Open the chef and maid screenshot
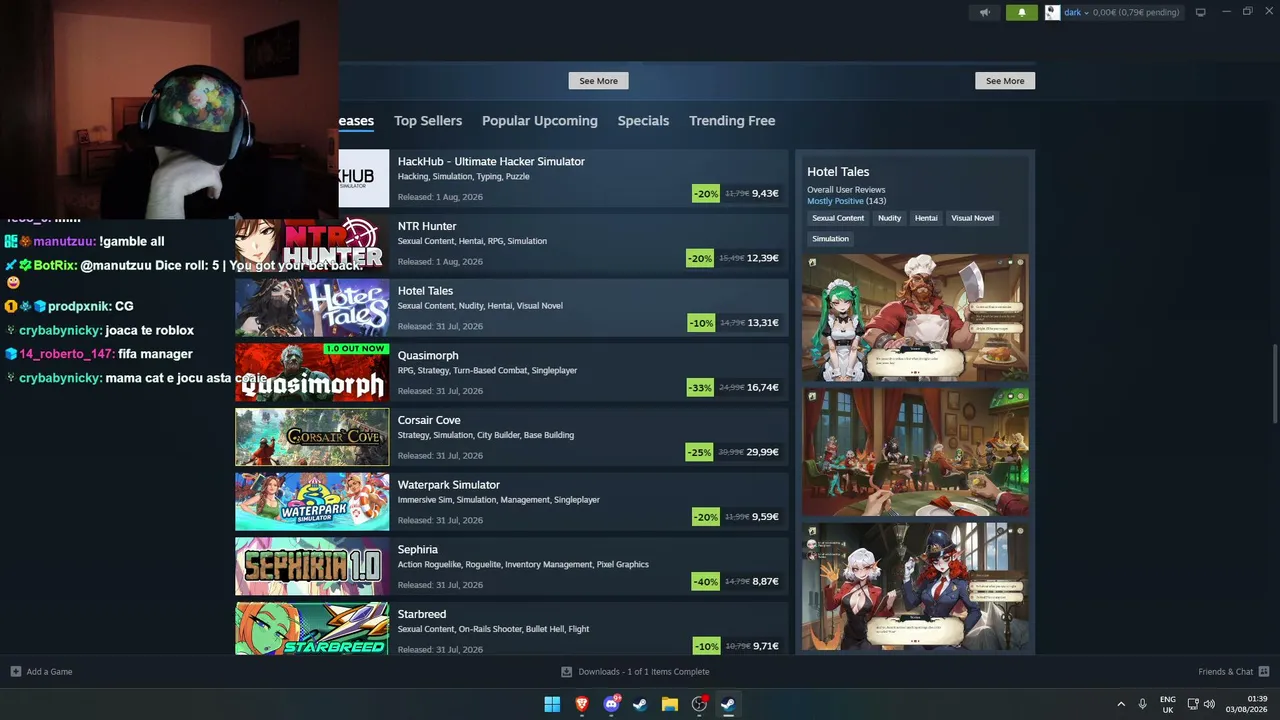Viewport: 1280px width, 720px height. pos(915,318)
